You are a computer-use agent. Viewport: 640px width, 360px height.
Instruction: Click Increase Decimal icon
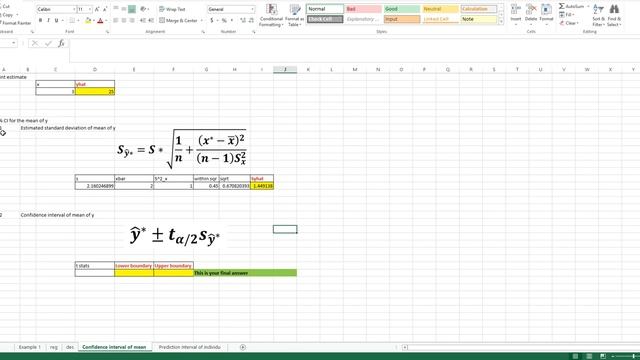click(x=243, y=20)
